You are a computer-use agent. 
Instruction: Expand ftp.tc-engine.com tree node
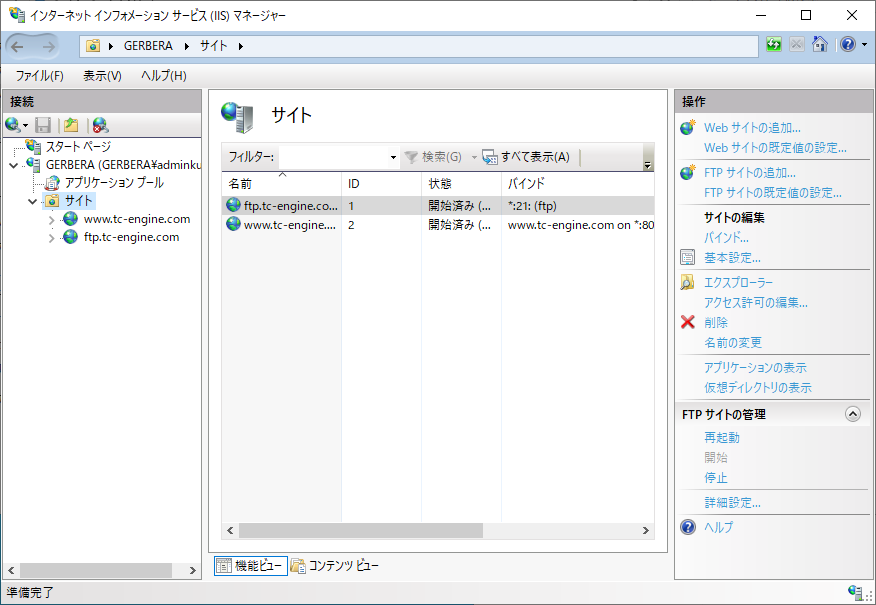52,238
